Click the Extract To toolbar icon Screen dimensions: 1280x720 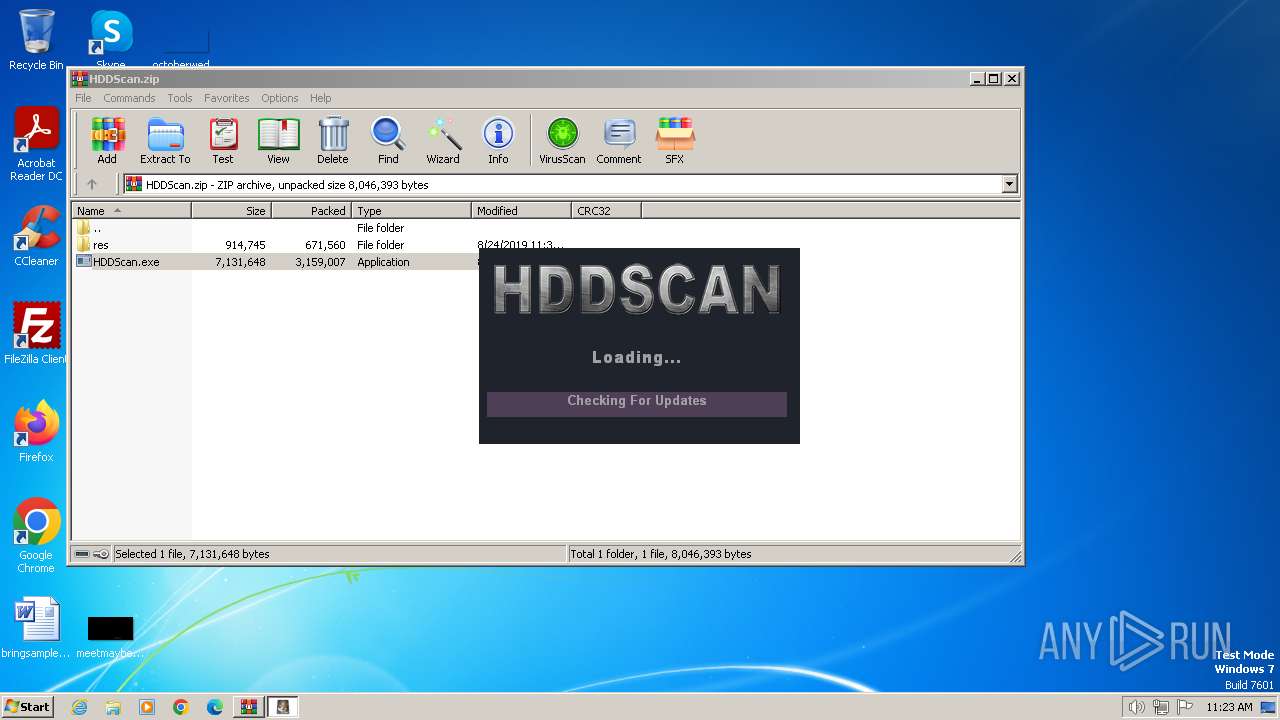pyautogui.click(x=165, y=140)
